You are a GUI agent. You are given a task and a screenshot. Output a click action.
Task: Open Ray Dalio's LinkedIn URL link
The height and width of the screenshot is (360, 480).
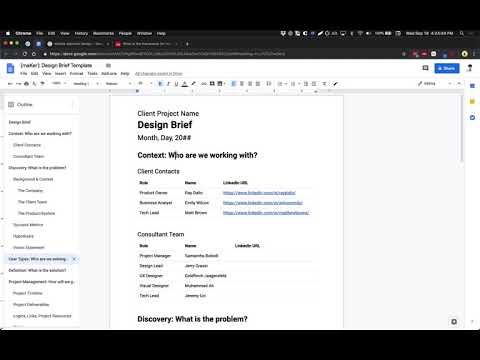click(x=259, y=193)
